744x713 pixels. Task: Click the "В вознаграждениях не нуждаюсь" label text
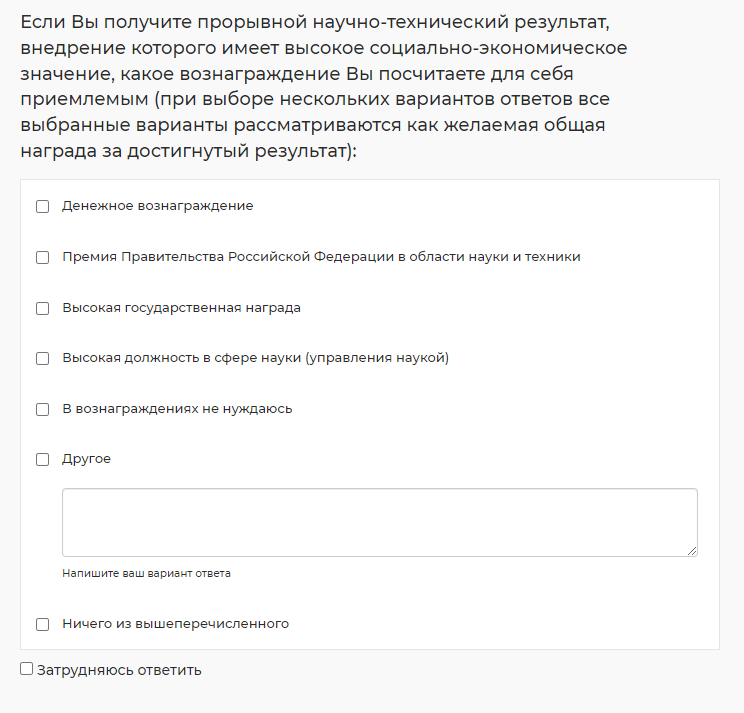[177, 409]
